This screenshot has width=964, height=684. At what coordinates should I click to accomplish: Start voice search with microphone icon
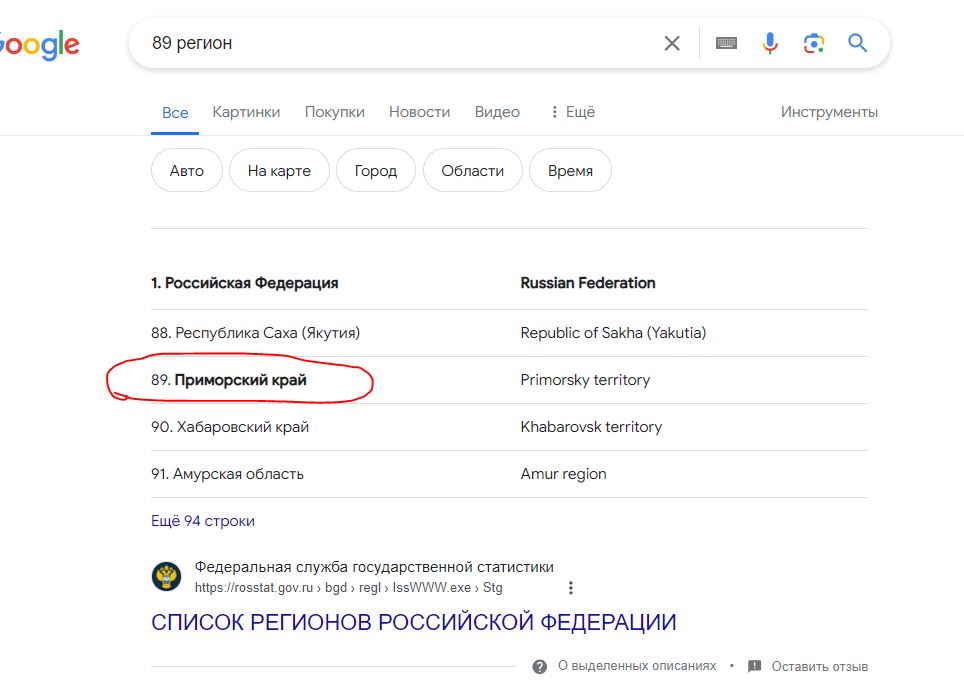[x=770, y=43]
